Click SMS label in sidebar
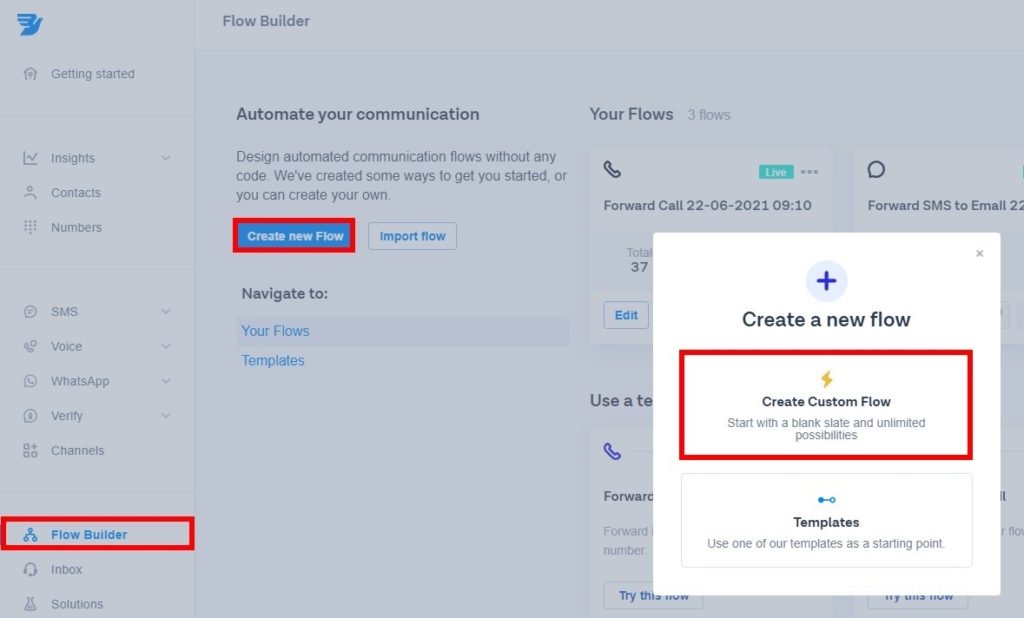 pyautogui.click(x=65, y=312)
